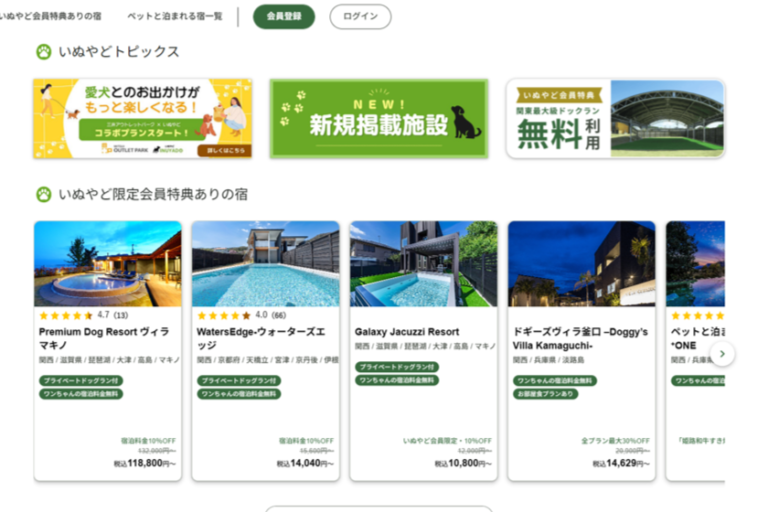This screenshot has width=768, height=512.
Task: Click the Galaxy Jacuzzi Resort title
Action: [x=407, y=332]
